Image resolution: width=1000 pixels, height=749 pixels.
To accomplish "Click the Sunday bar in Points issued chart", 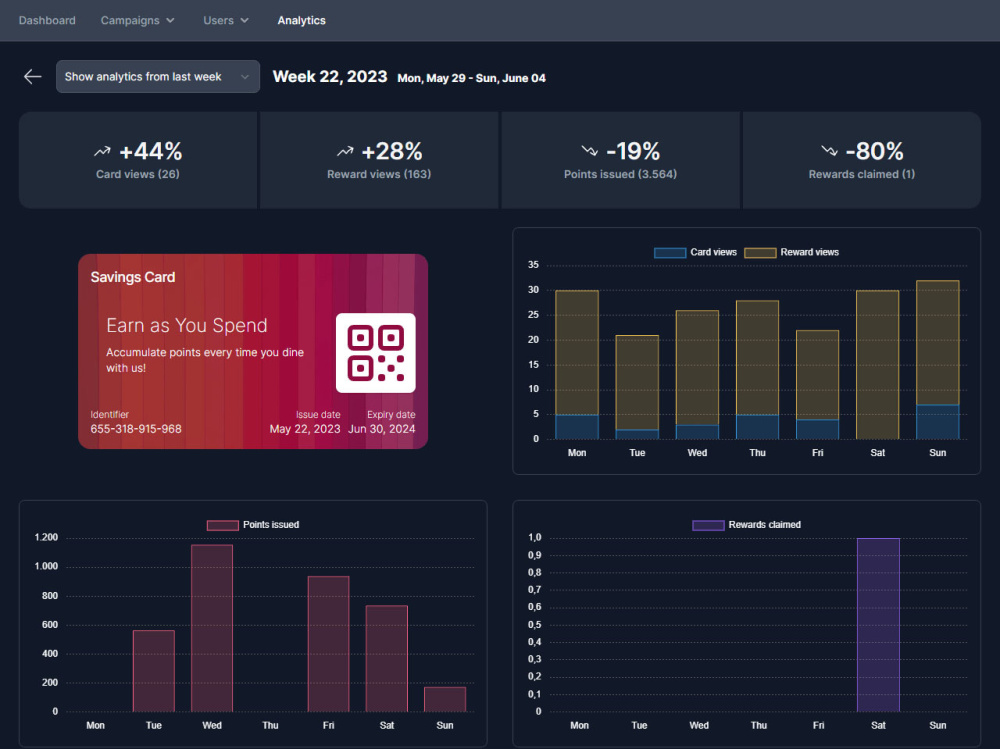I will coord(445,699).
